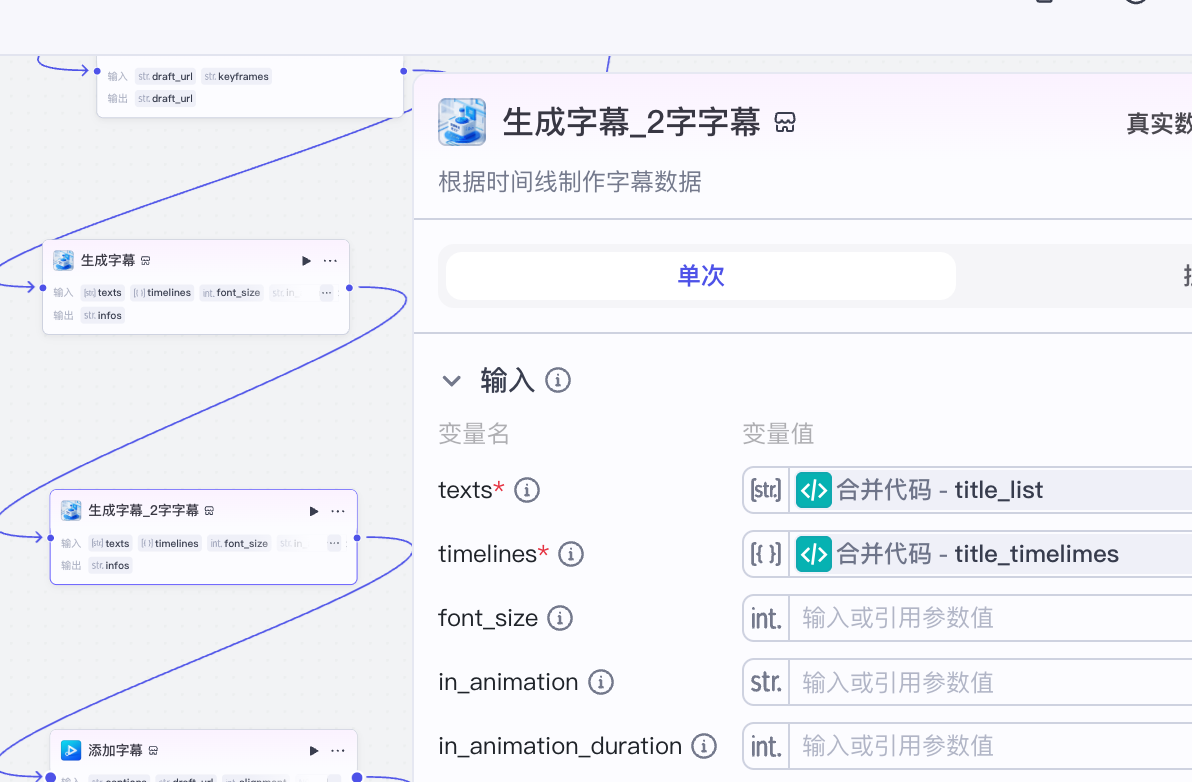Open the options menu on 生成字幕_2字字幕 node

pyautogui.click(x=337, y=511)
